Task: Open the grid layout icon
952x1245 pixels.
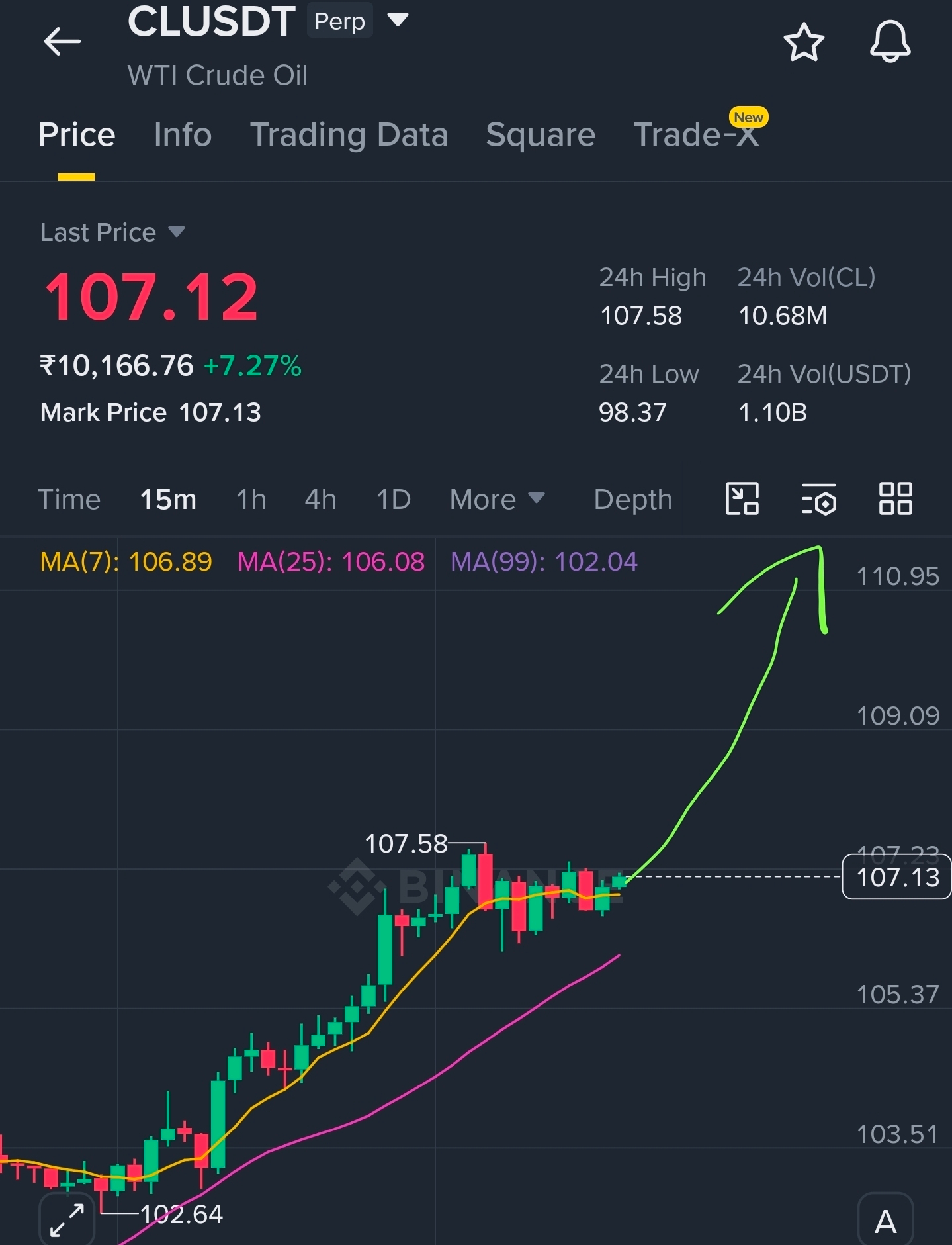Action: [895, 499]
